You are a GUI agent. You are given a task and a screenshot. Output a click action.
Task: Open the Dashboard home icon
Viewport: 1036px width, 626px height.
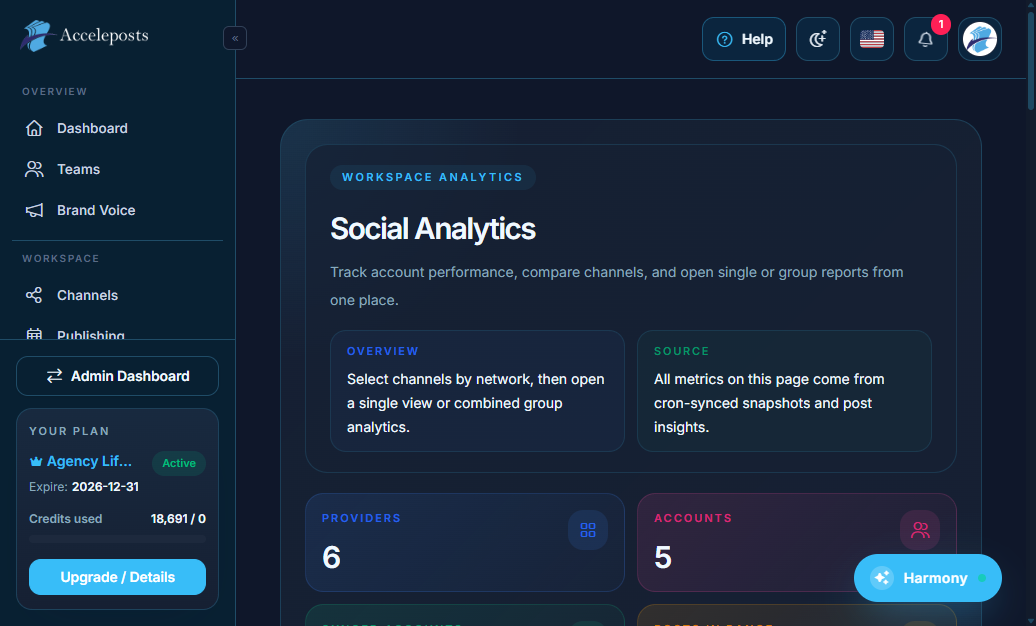pyautogui.click(x=34, y=128)
